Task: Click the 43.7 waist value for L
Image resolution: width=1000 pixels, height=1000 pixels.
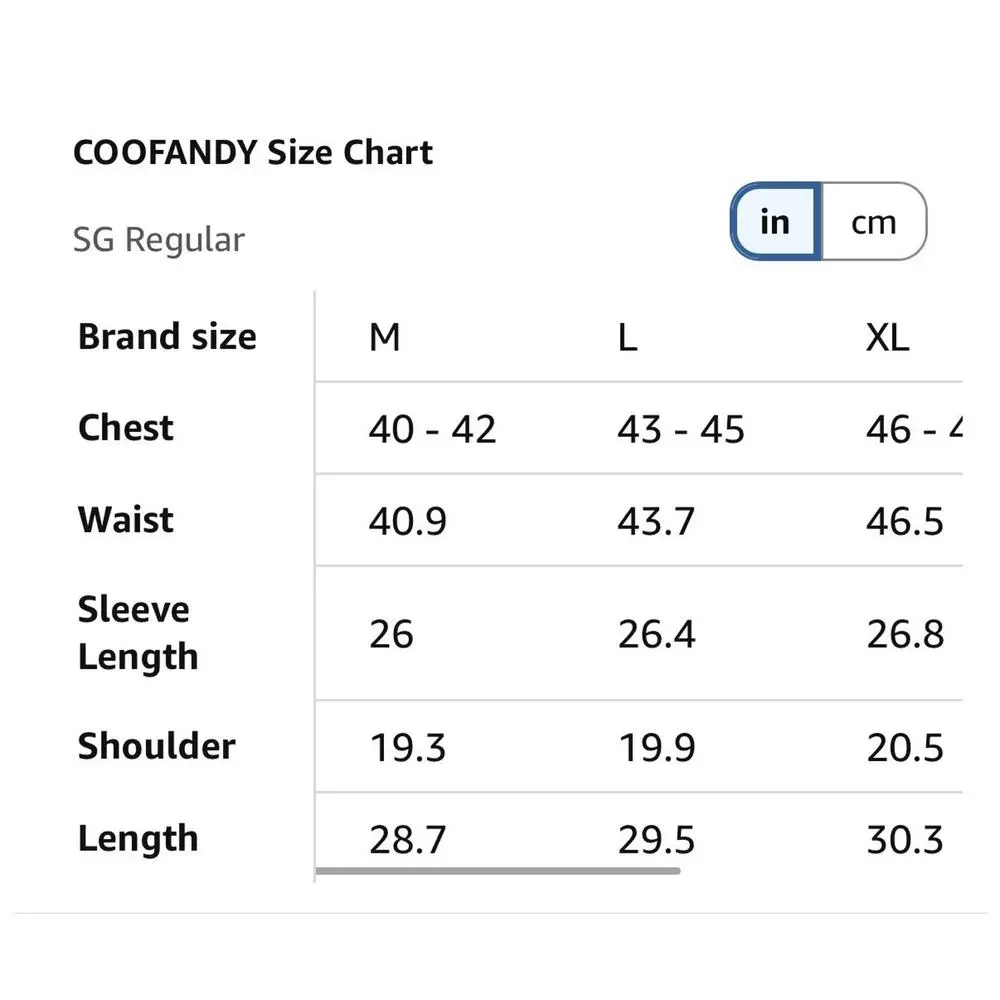Action: point(656,521)
